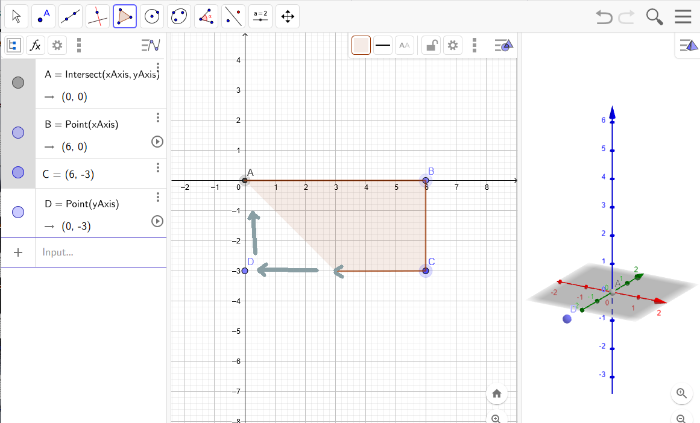Image resolution: width=700 pixels, height=423 pixels.
Task: Select the Polygon tool
Action: pos(125,17)
